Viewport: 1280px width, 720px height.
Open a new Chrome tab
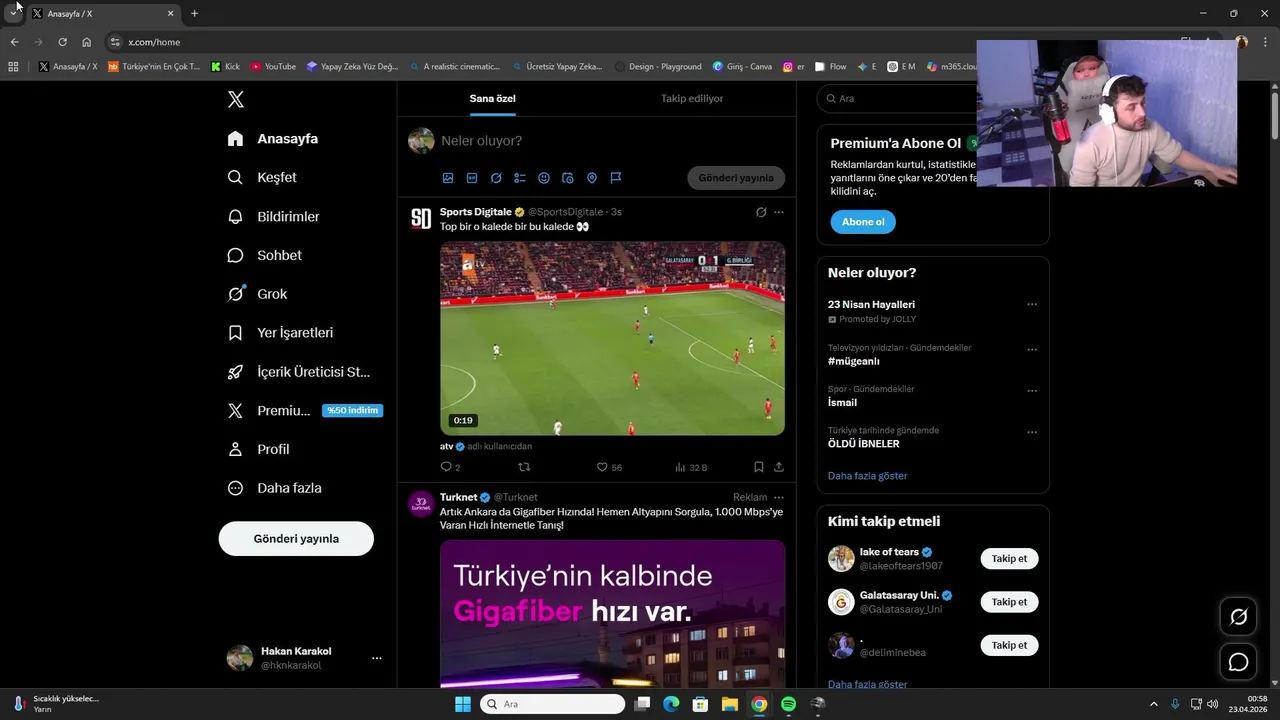194,14
